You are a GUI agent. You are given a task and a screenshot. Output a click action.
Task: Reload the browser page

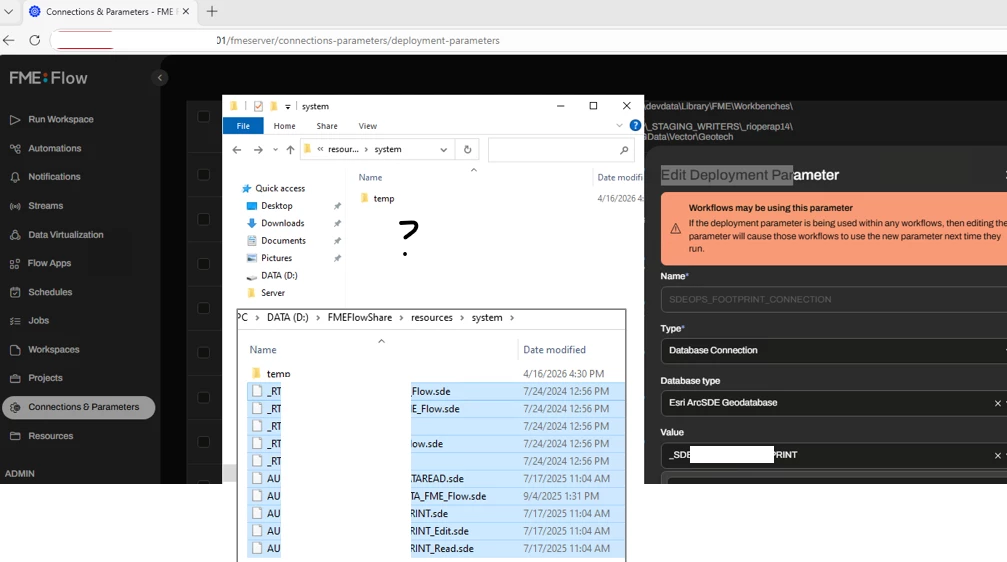tap(35, 40)
